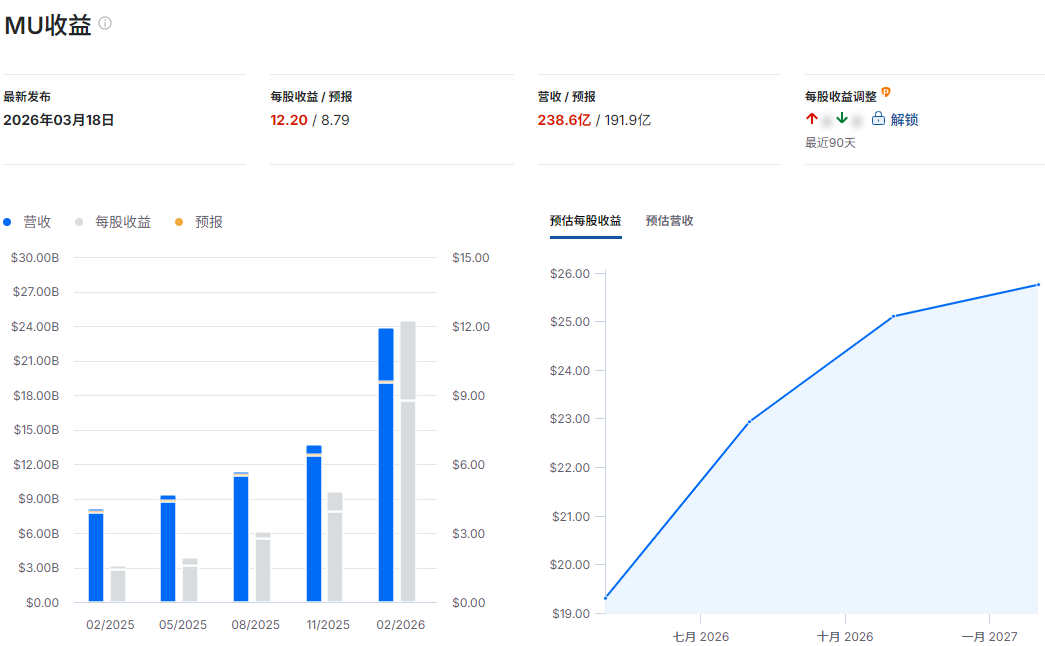Image resolution: width=1045 pixels, height=646 pixels.
Task: Toggle the 预报 legend item
Action: pyautogui.click(x=199, y=222)
